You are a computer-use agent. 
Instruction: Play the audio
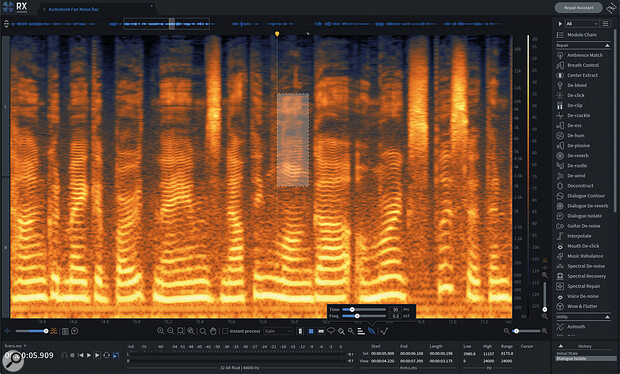coord(89,355)
